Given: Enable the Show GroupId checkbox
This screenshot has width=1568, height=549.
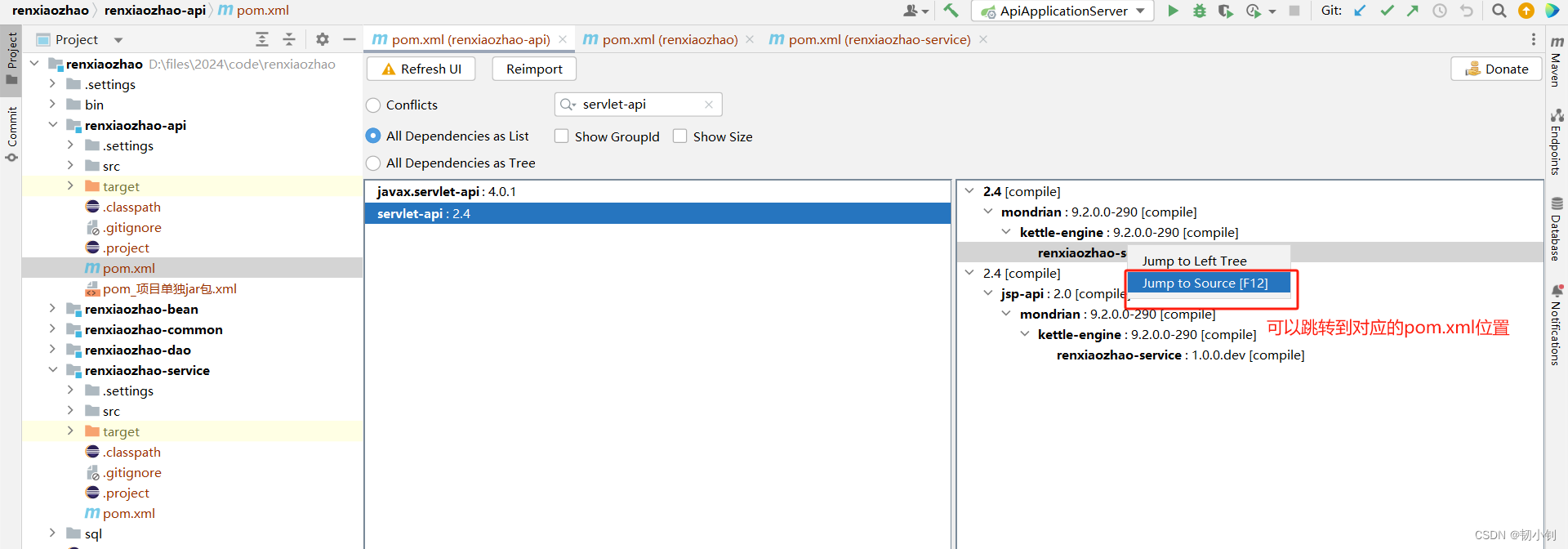Looking at the screenshot, I should tap(561, 136).
